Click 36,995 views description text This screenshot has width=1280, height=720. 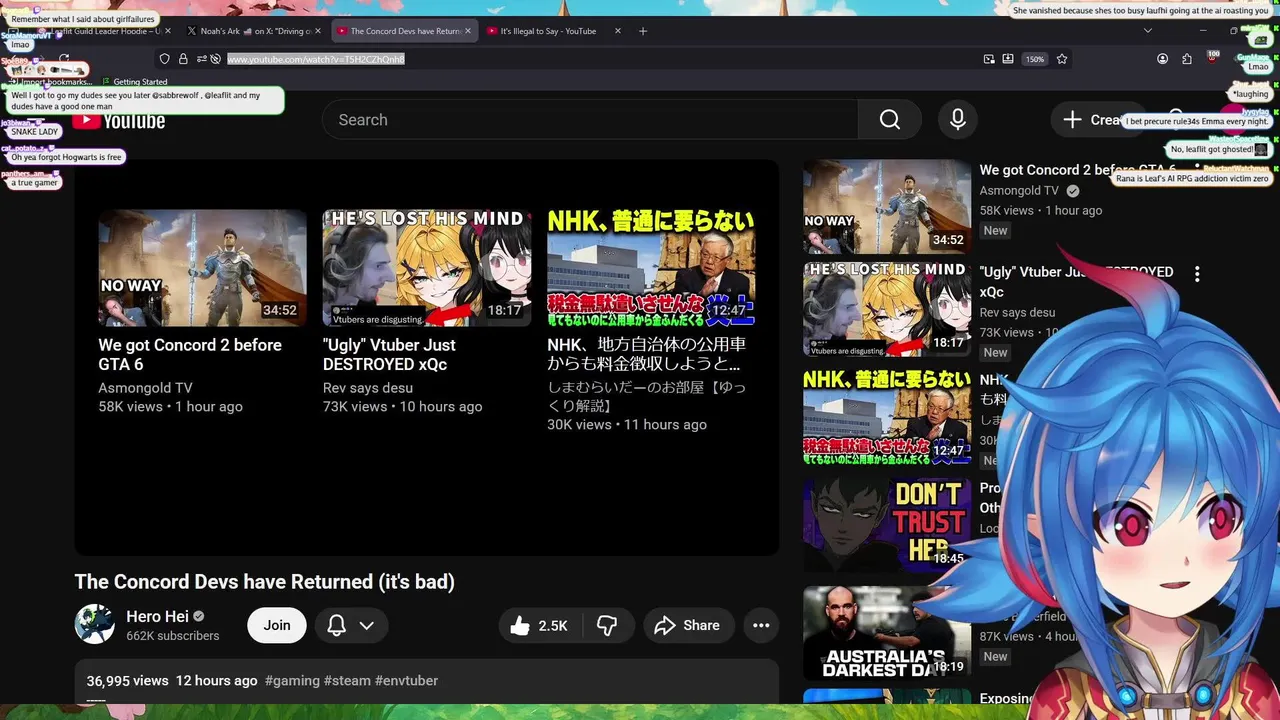tap(127, 681)
